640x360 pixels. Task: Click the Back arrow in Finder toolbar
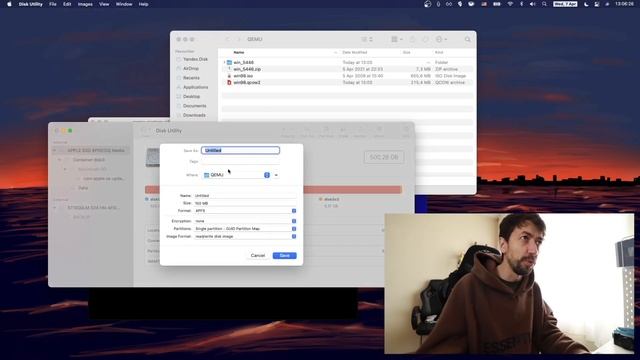tap(228, 39)
